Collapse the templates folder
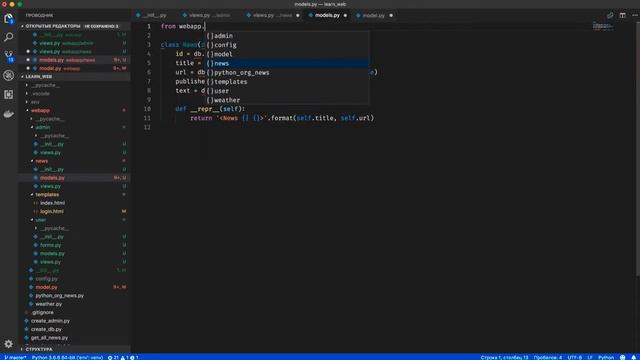 pos(75,195)
